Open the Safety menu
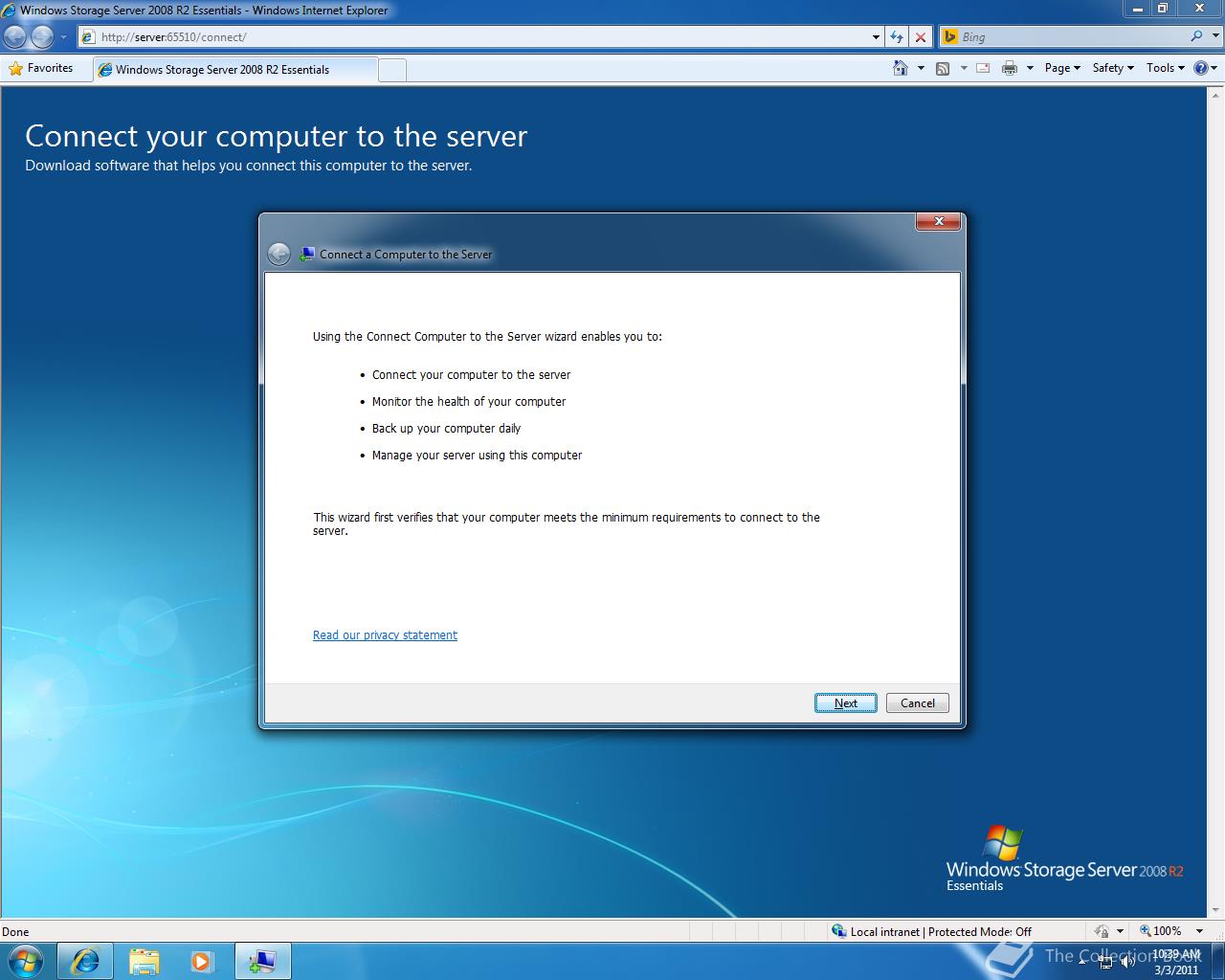Image resolution: width=1225 pixels, height=980 pixels. pyautogui.click(x=1113, y=68)
